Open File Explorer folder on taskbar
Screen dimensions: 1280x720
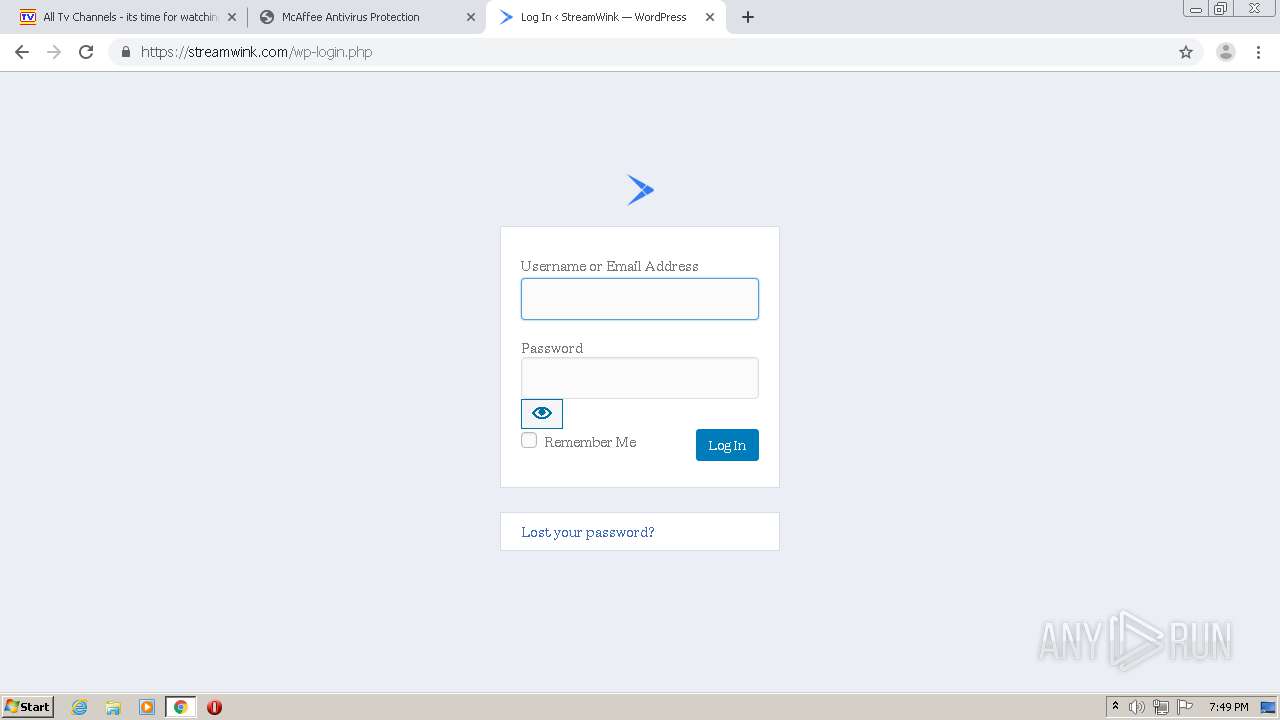coord(113,707)
